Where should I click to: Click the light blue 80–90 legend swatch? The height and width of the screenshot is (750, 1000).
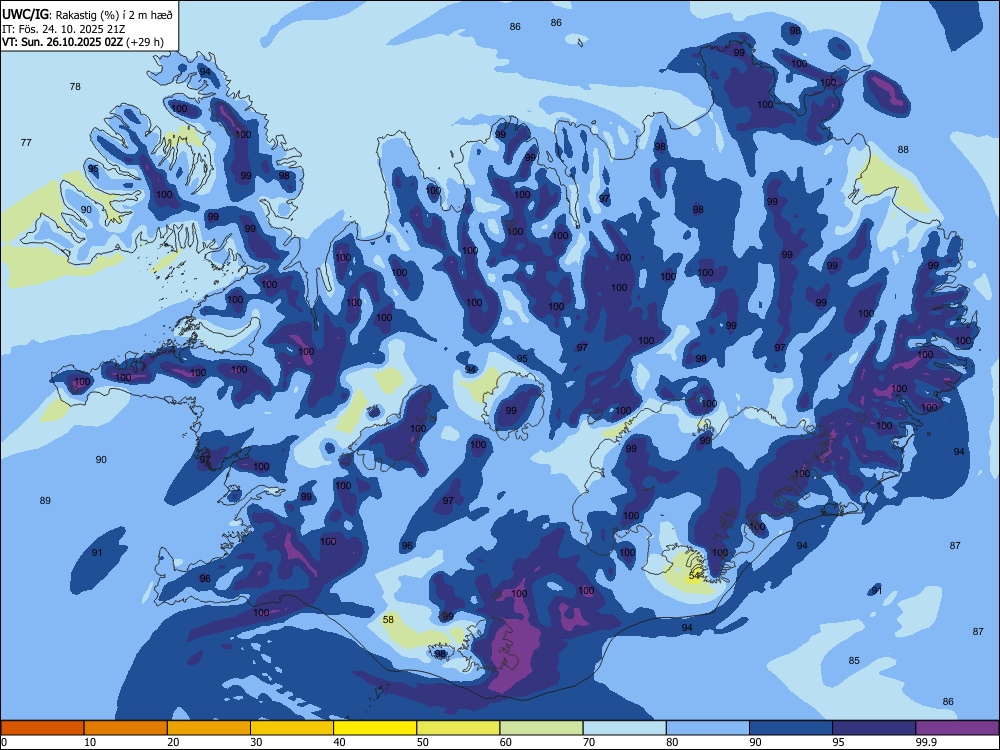(708, 728)
